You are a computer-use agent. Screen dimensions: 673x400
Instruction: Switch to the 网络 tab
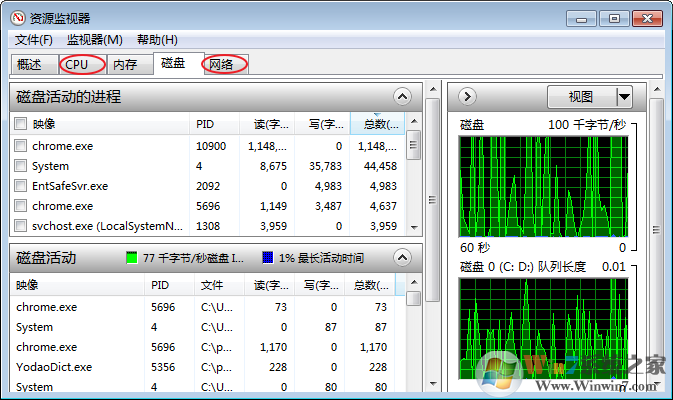[x=226, y=65]
